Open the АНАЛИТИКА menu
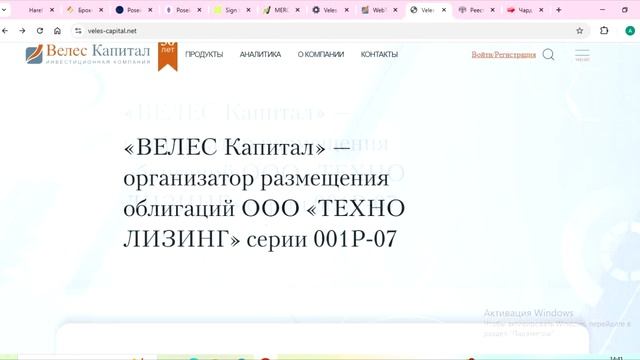 pyautogui.click(x=260, y=54)
